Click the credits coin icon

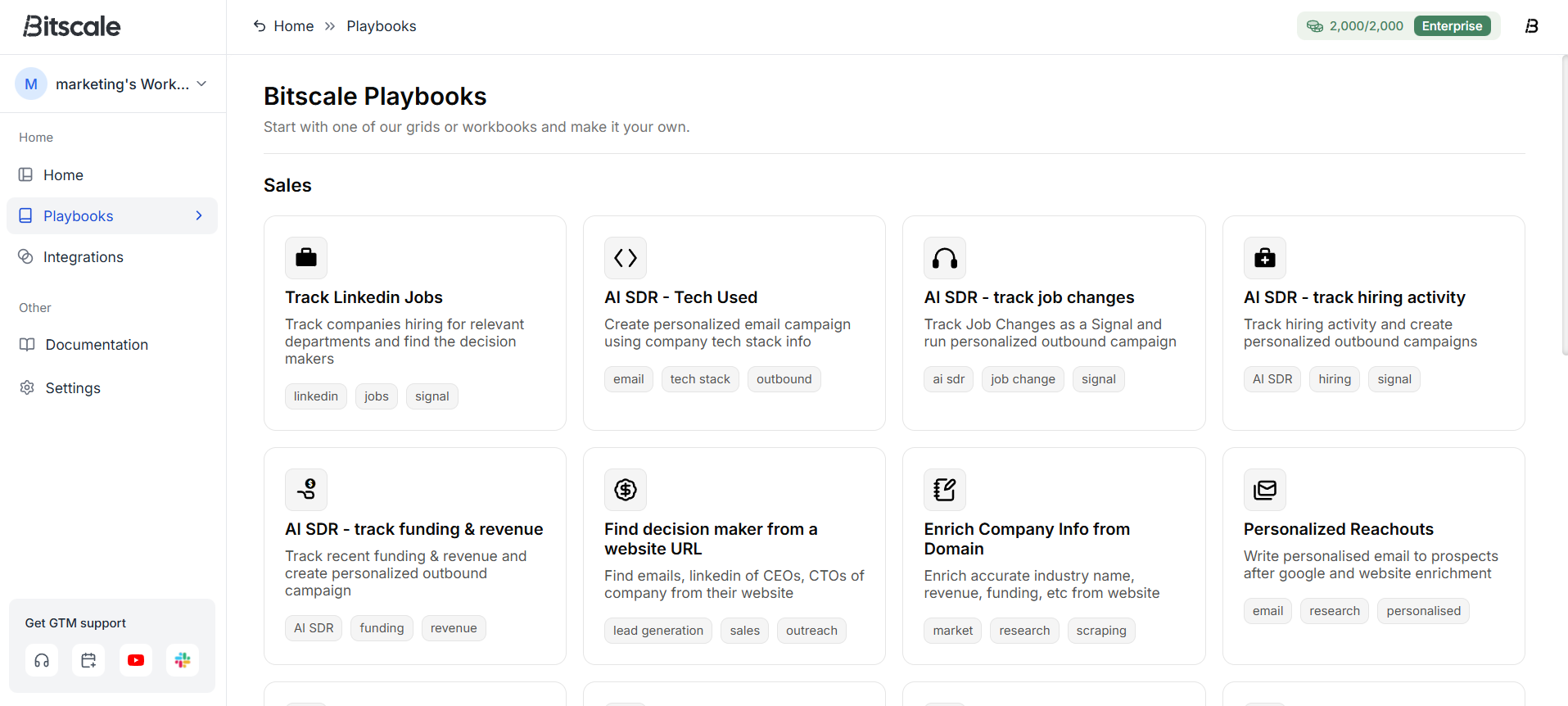click(1315, 26)
